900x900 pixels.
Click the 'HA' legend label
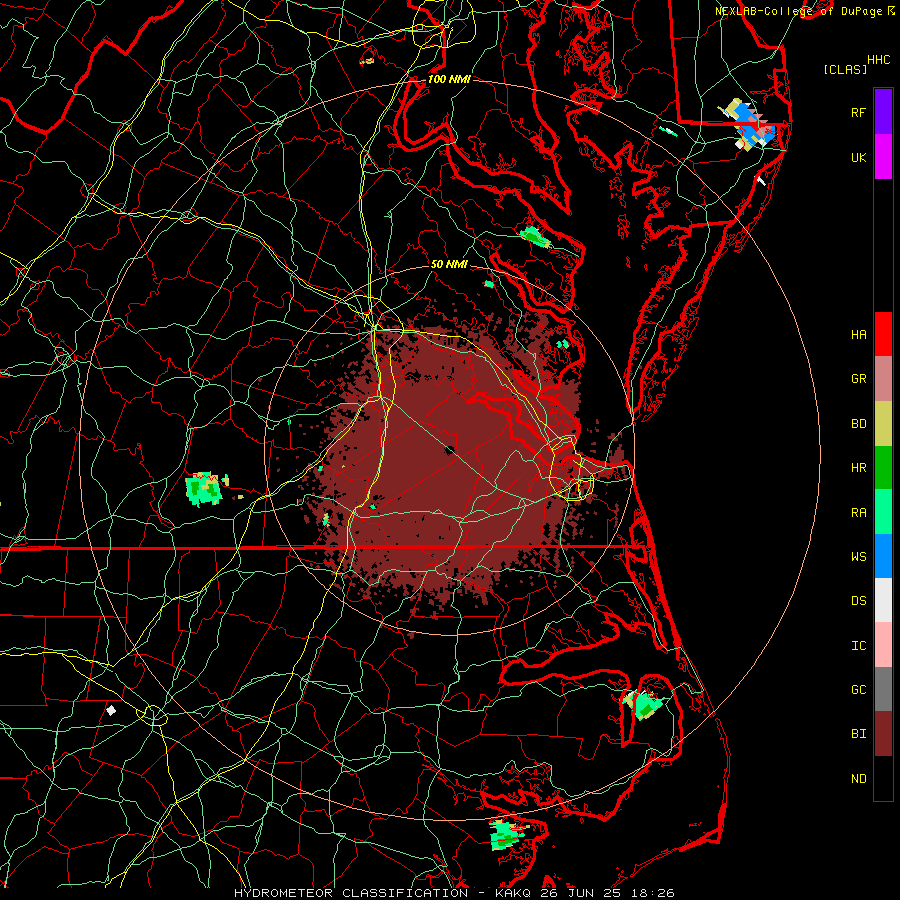click(x=858, y=335)
